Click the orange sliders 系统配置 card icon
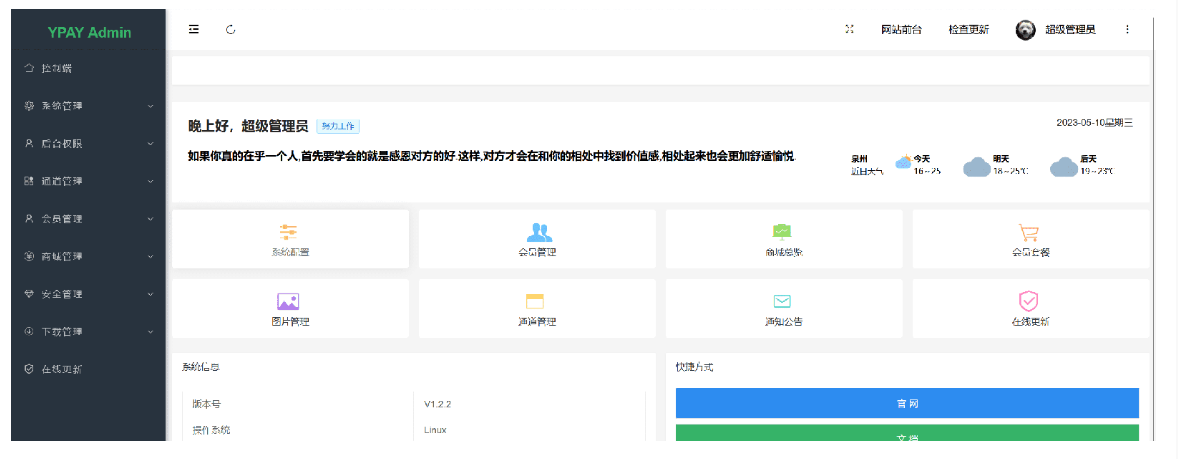Screen dimensions: 1178x459 coord(288,231)
